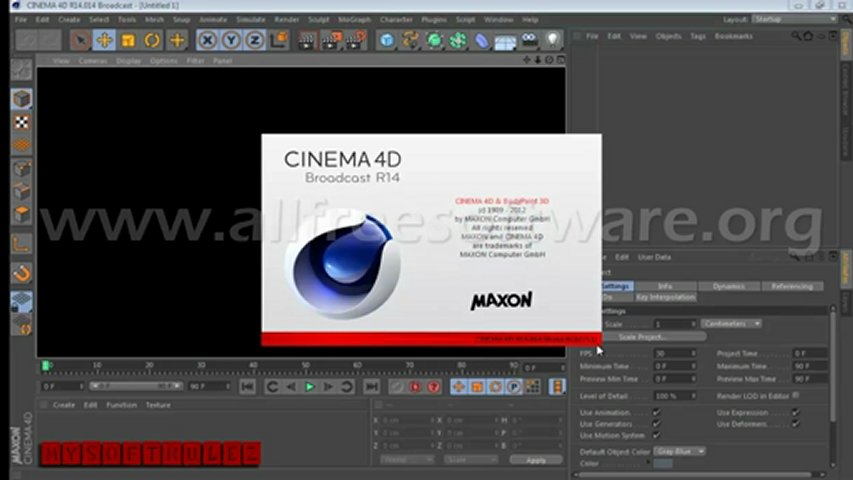Open Bookmarks menu in Object Manager

click(x=733, y=36)
